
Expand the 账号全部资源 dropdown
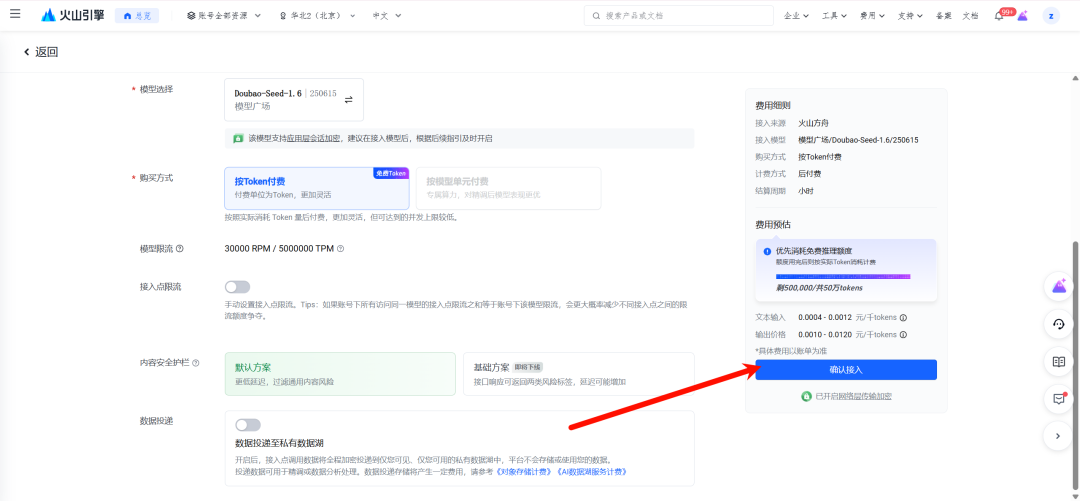click(x=224, y=15)
